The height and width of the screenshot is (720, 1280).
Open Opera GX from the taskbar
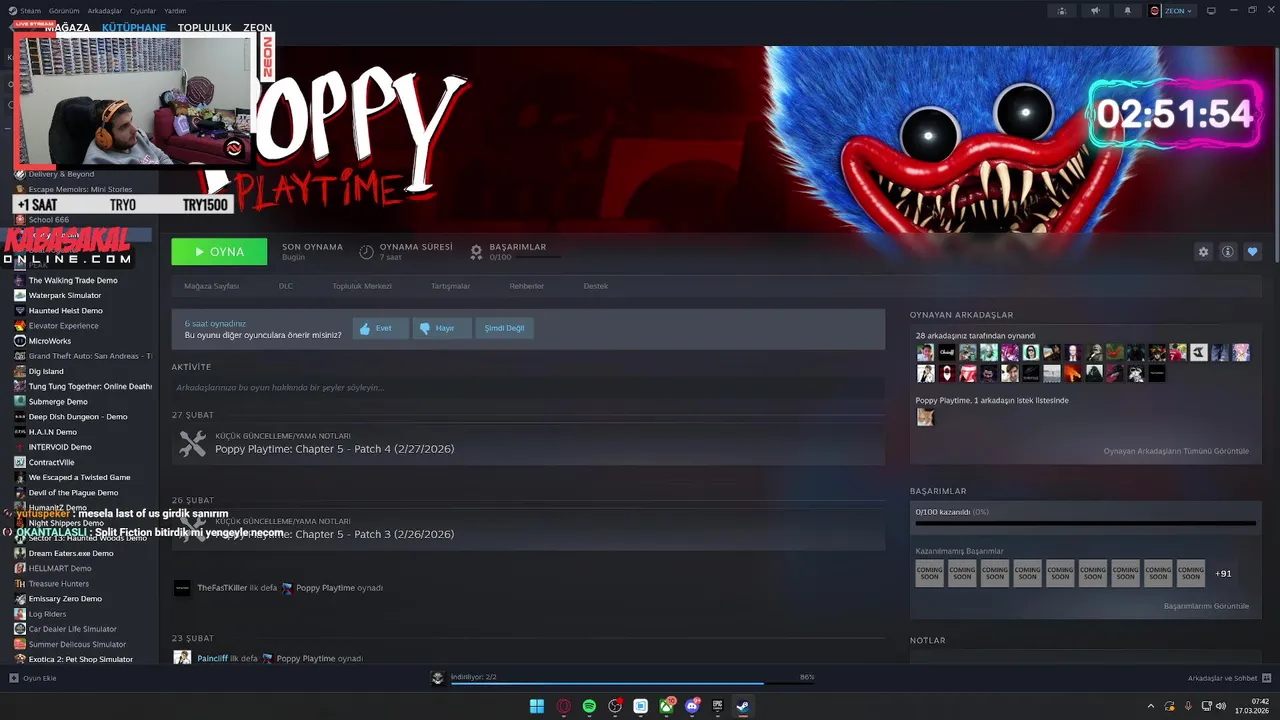tap(563, 706)
